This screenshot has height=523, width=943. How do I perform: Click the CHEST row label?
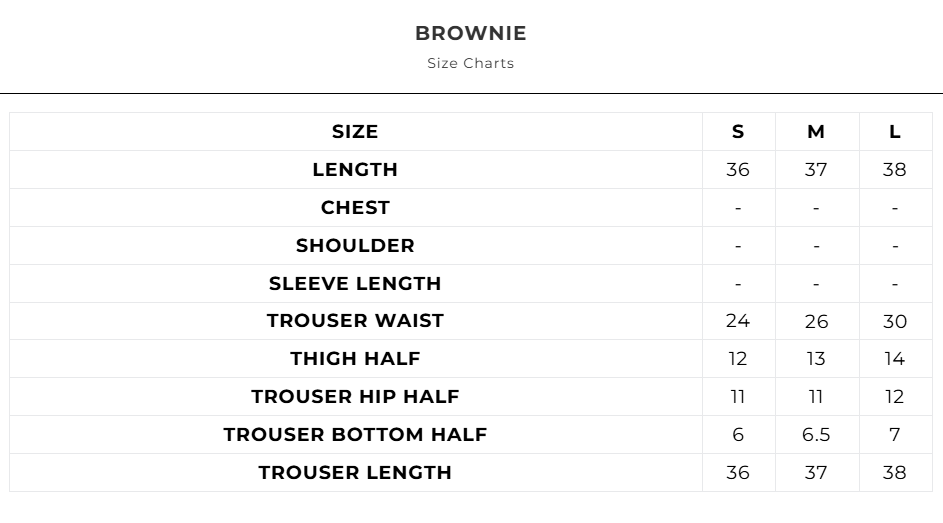355,208
